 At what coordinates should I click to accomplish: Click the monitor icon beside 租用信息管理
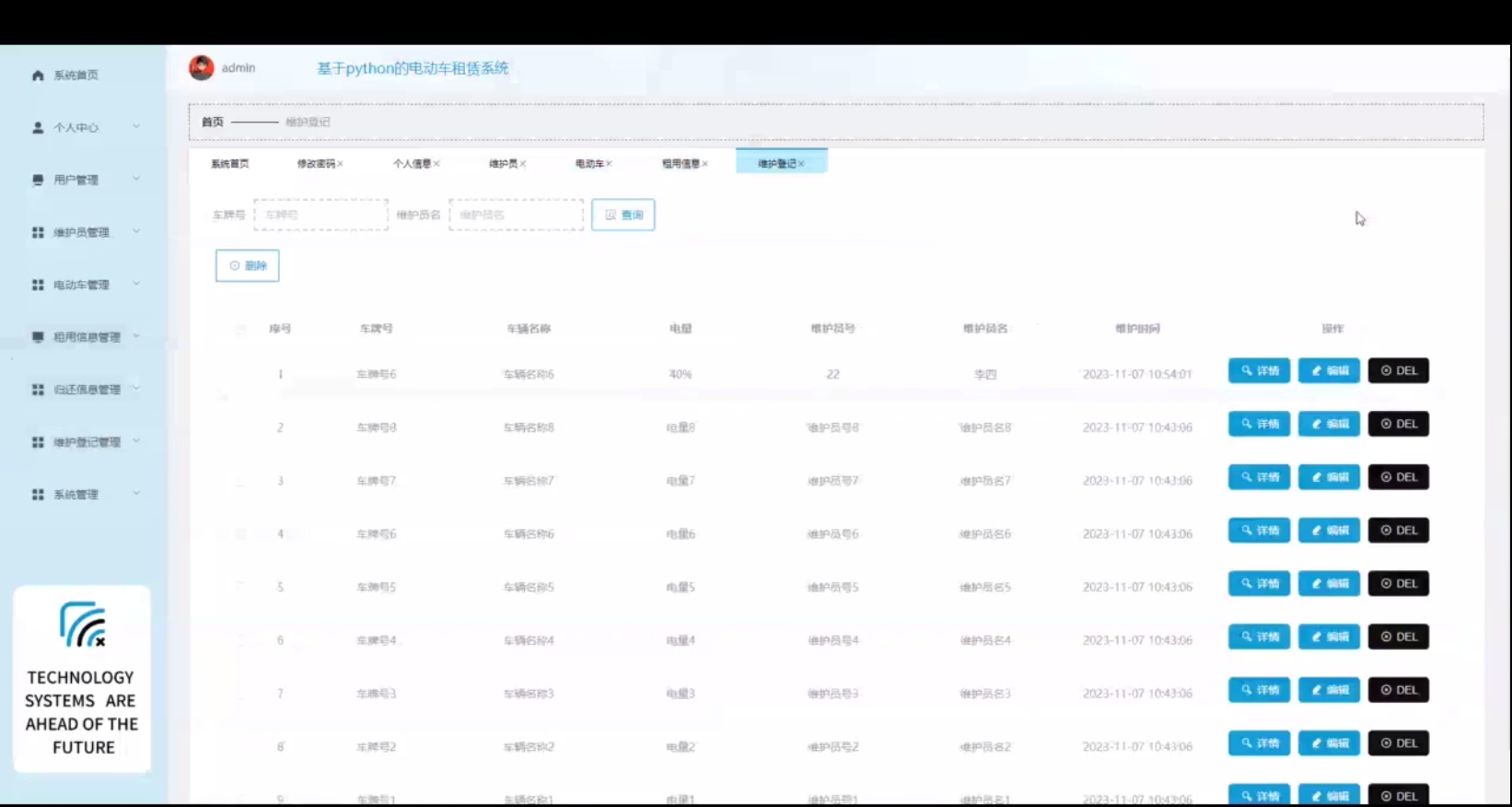(38, 337)
